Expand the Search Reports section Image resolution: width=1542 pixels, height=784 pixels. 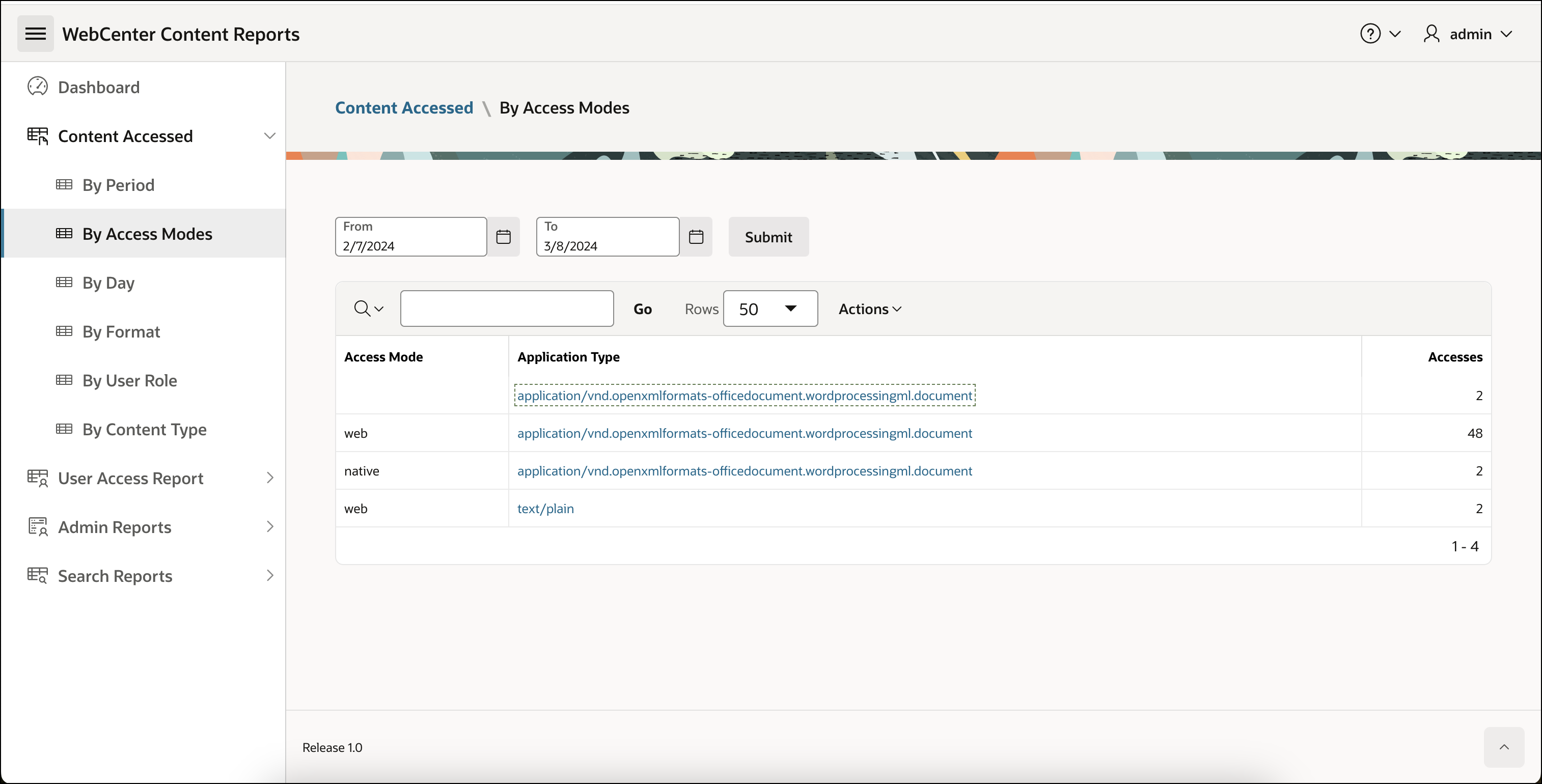[x=270, y=575]
